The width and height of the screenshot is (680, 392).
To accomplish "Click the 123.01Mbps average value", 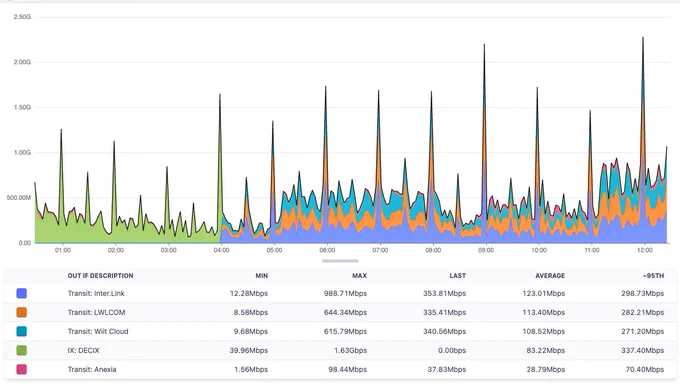I will 543,294.
